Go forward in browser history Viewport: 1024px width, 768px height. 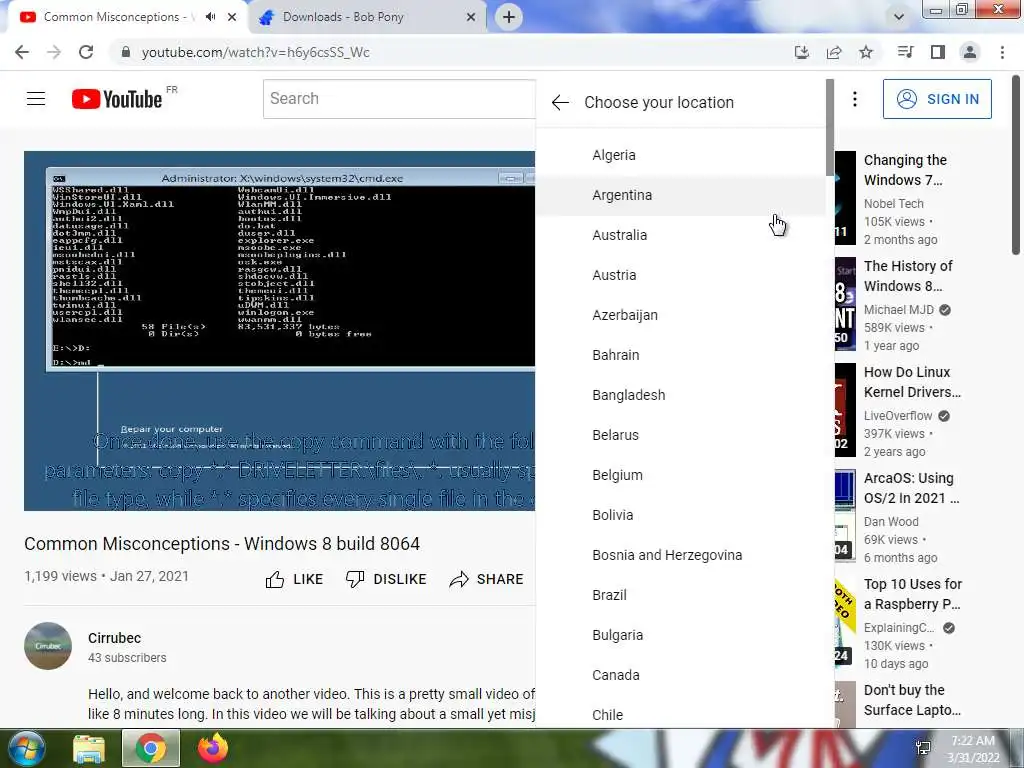click(x=54, y=52)
